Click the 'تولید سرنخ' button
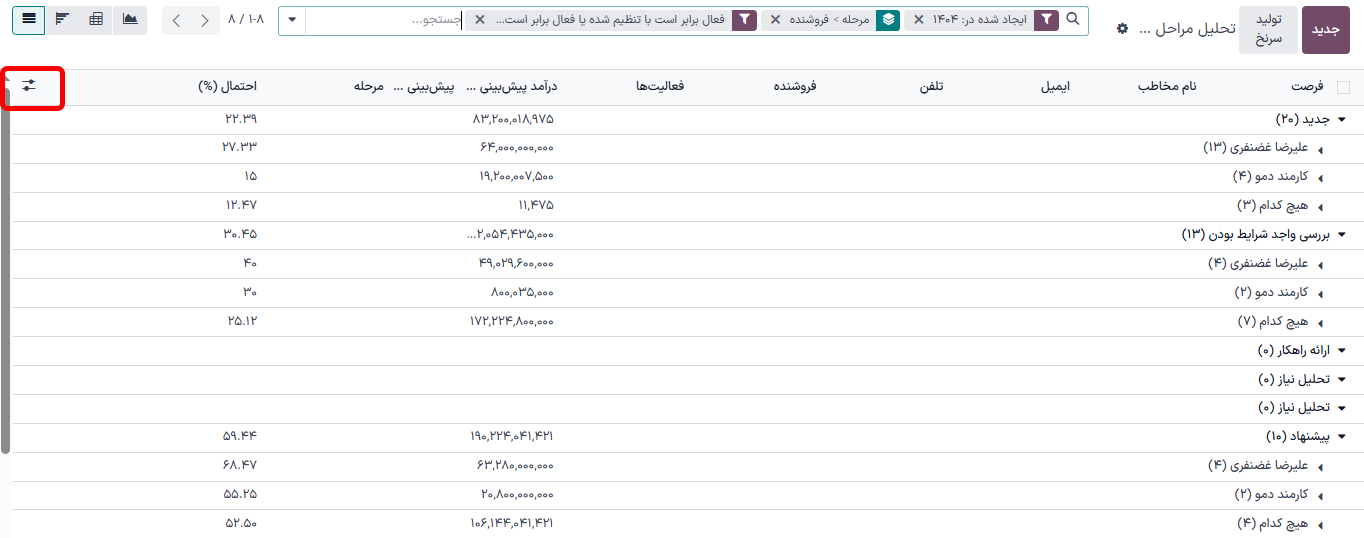The height and width of the screenshot is (538, 1364). tap(1268, 30)
